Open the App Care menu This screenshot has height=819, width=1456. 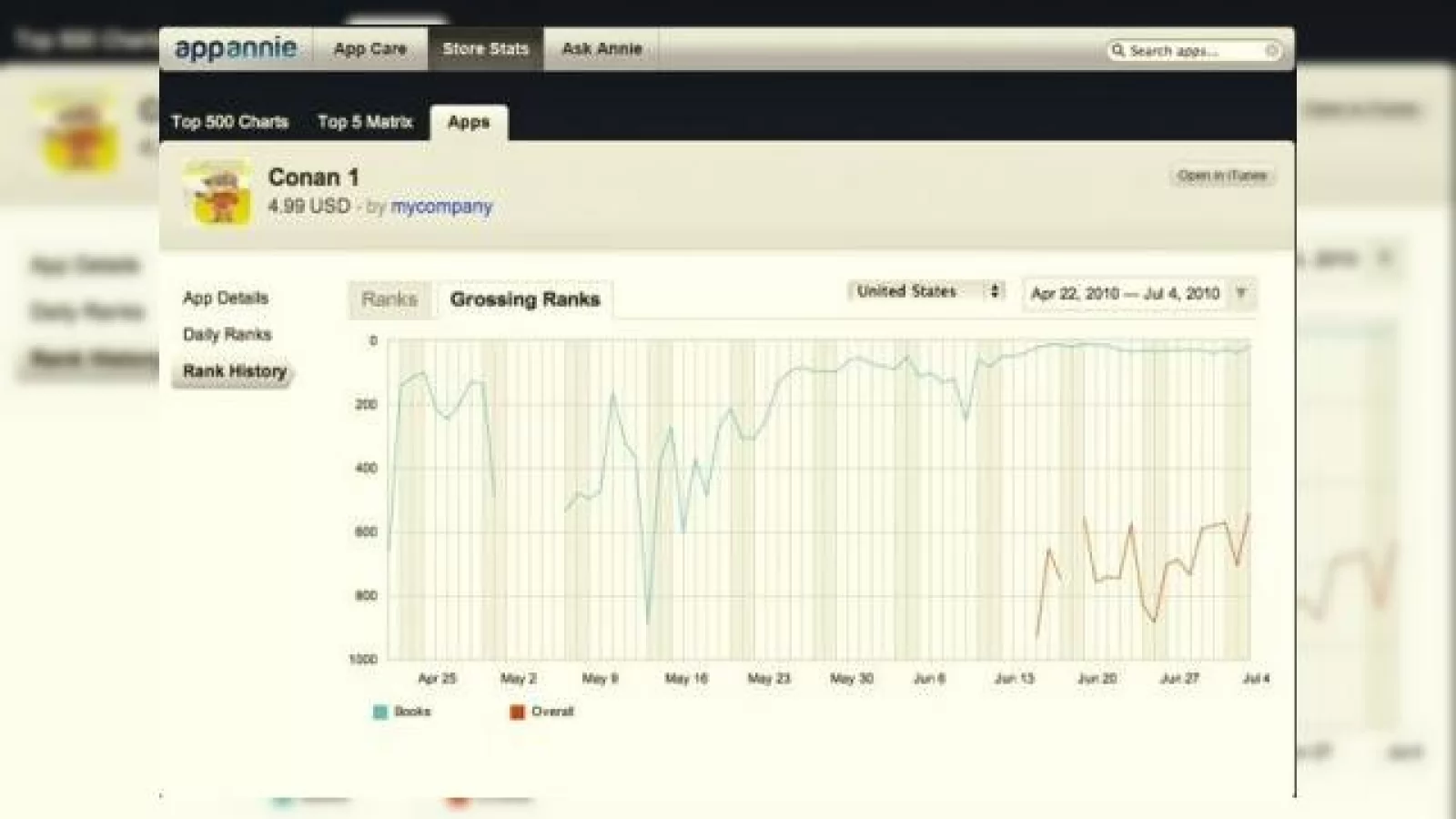pos(369,49)
